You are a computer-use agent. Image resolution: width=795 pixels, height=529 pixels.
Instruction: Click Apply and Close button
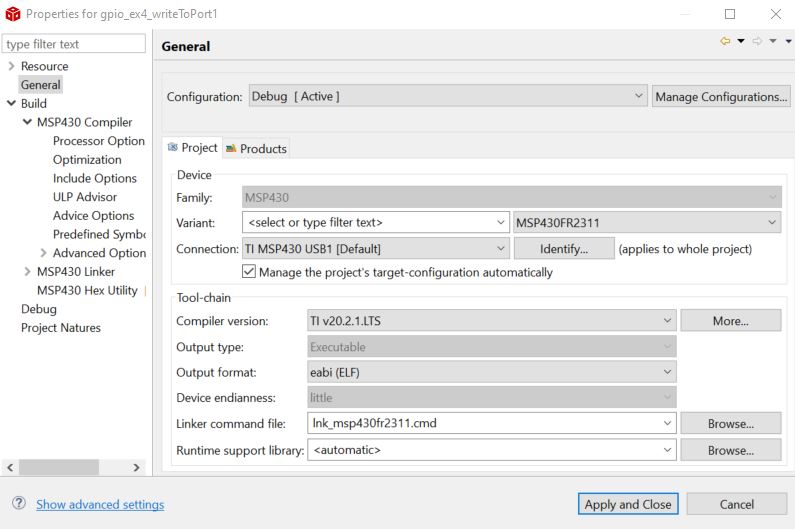pyautogui.click(x=628, y=504)
